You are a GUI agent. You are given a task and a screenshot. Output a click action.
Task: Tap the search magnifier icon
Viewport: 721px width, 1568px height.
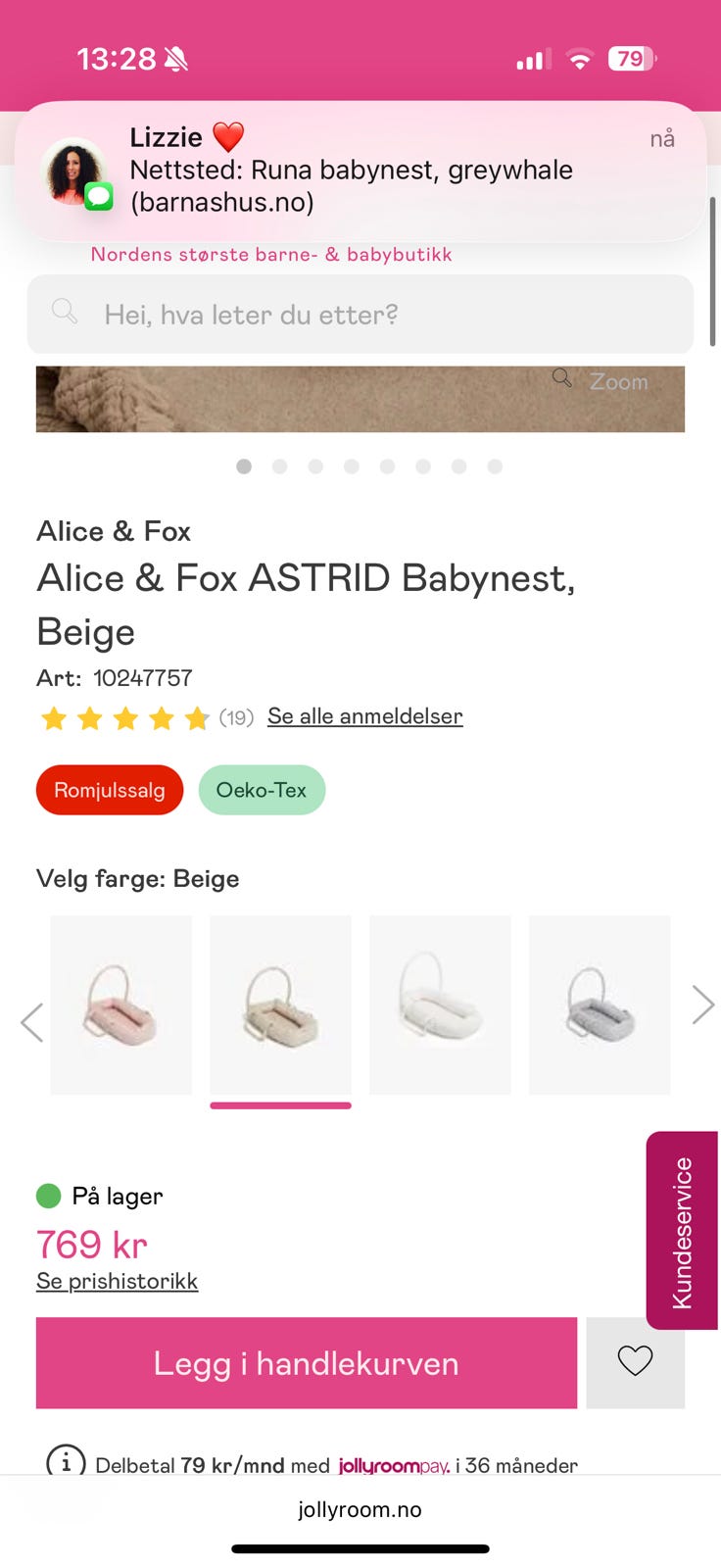pos(65,313)
